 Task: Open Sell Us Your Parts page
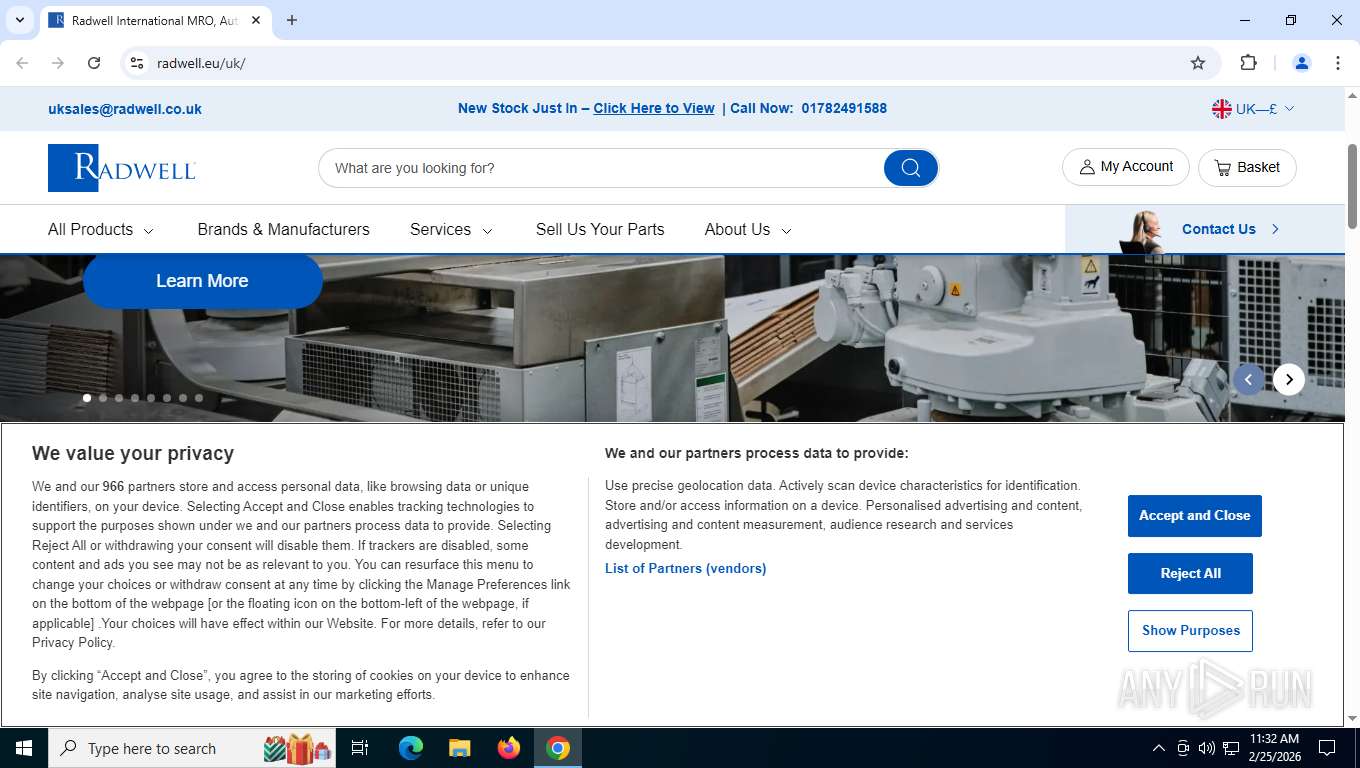600,229
